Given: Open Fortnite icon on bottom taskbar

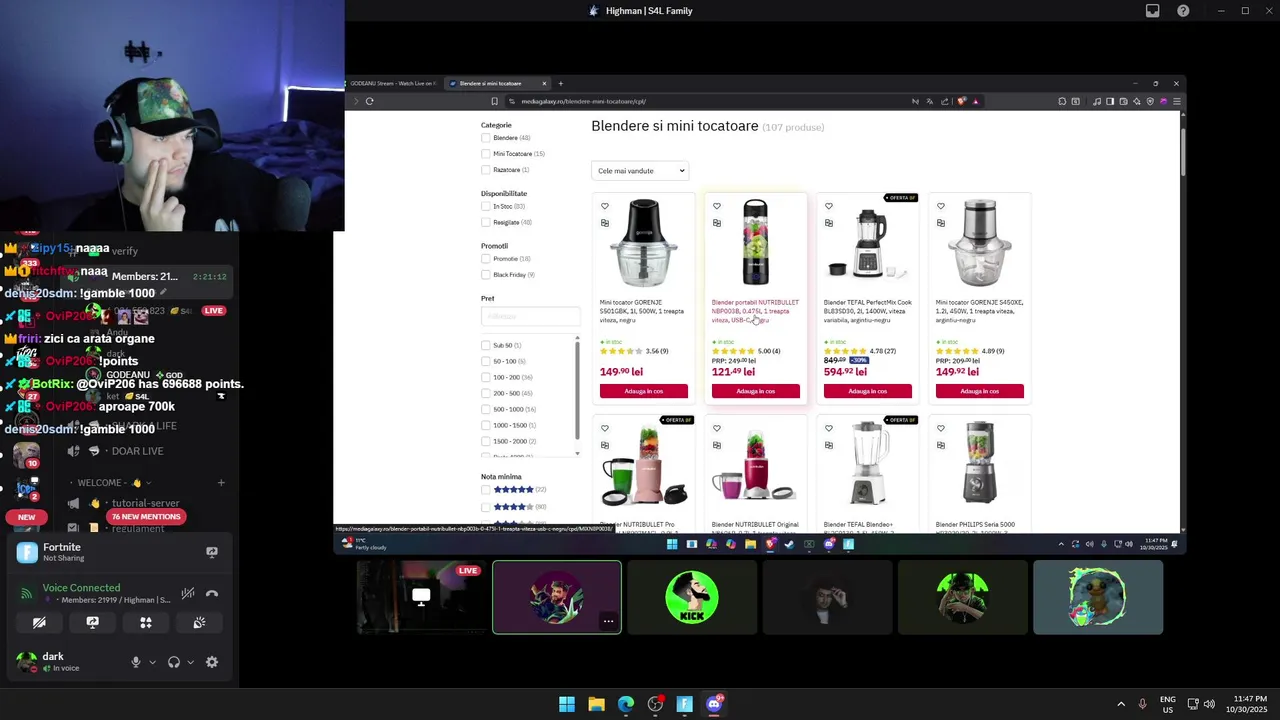Looking at the screenshot, I should tap(685, 704).
